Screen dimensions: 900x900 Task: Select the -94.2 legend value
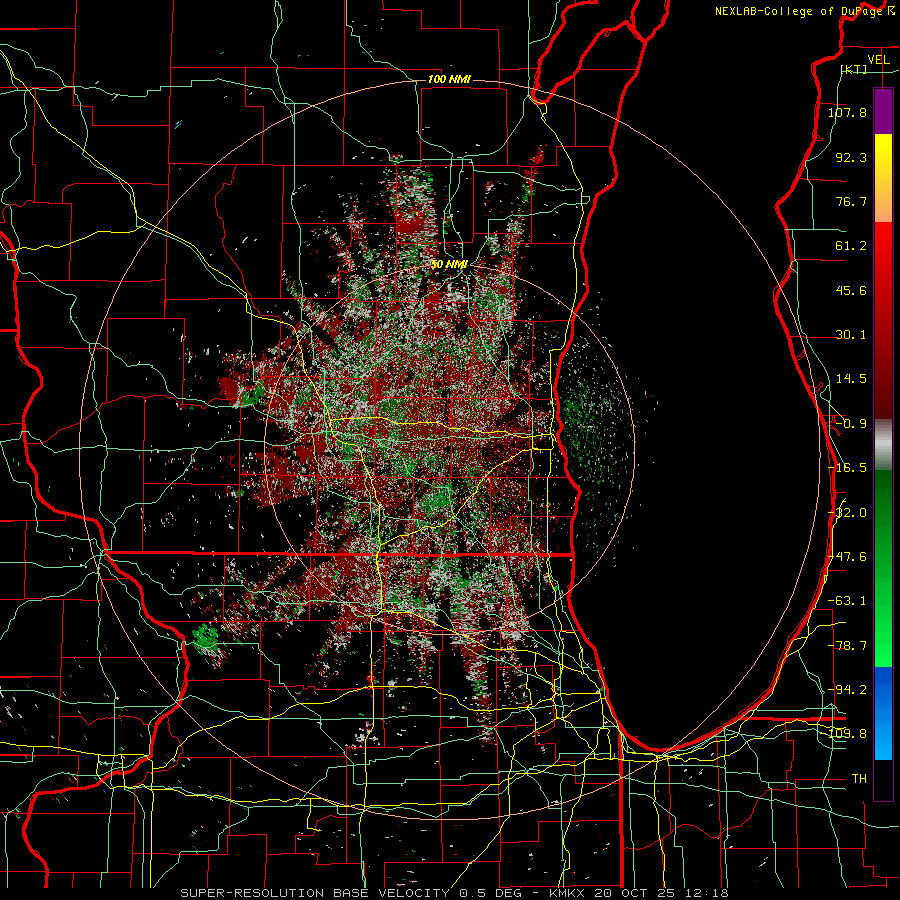pos(847,690)
